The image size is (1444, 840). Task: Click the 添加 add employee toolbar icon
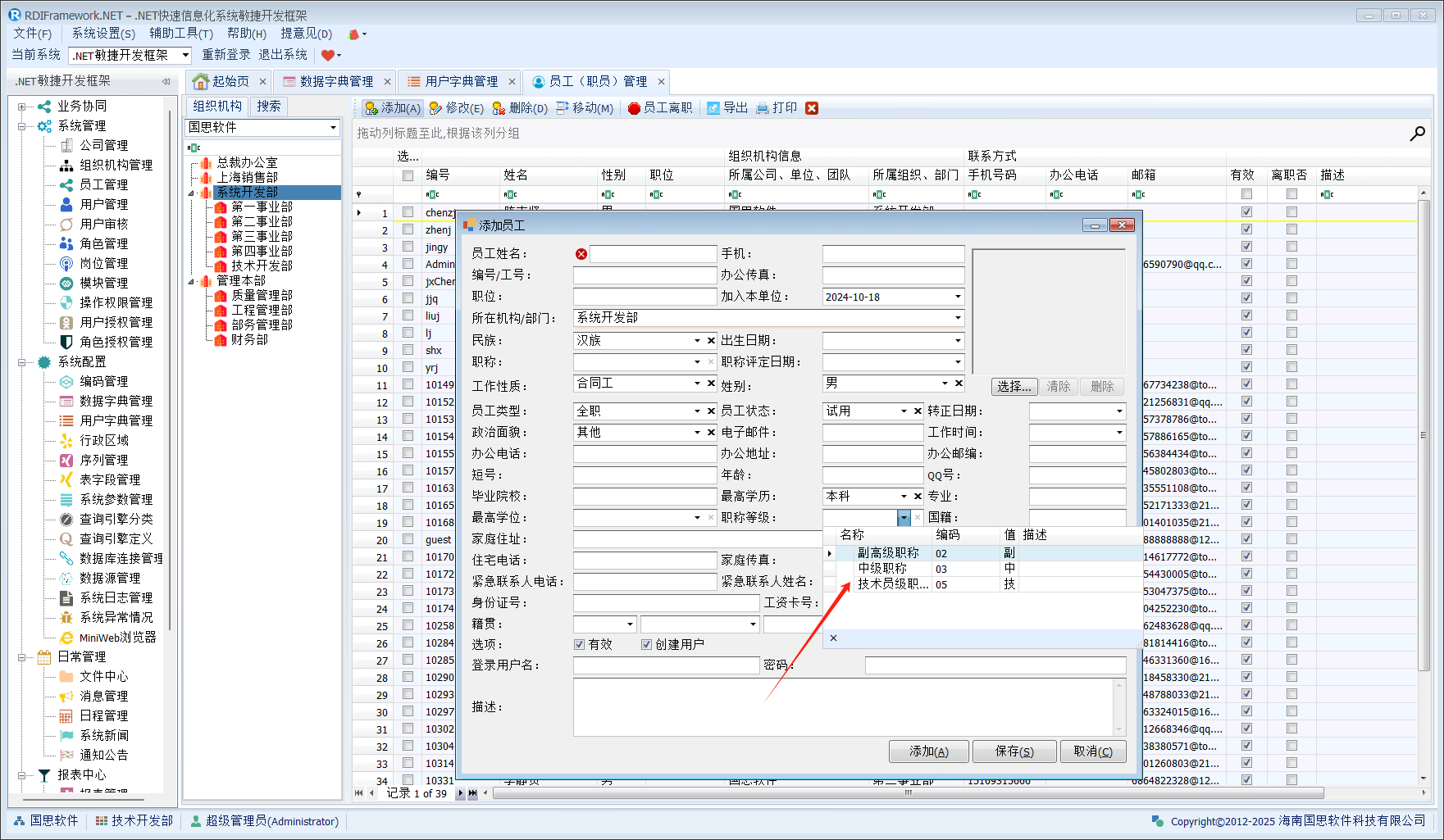pyautogui.click(x=371, y=108)
